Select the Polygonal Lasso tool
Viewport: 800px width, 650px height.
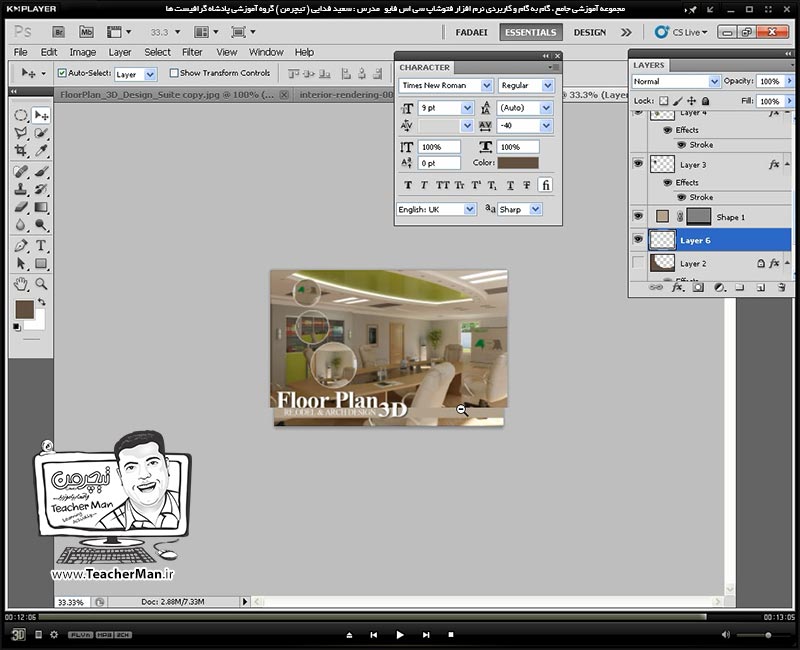(21, 133)
